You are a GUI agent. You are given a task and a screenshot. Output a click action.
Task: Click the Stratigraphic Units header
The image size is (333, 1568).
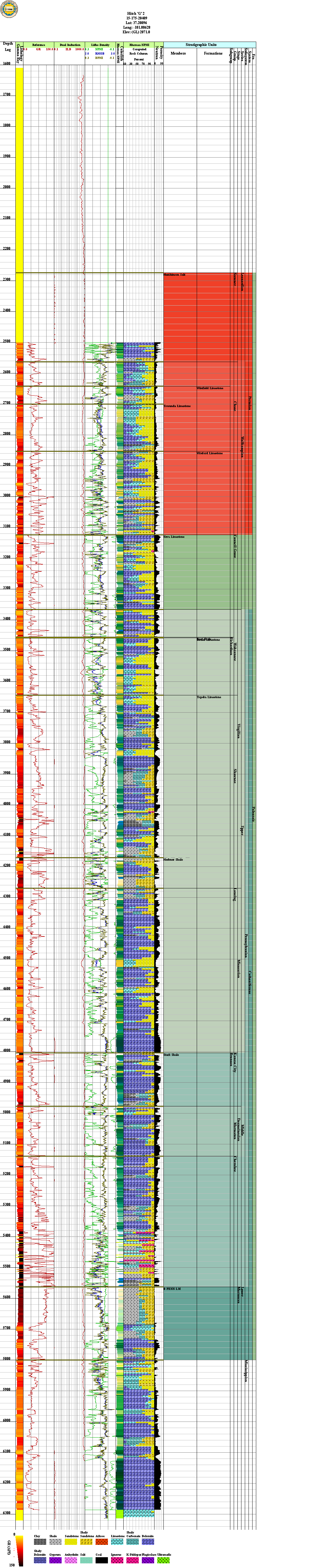(201, 44)
